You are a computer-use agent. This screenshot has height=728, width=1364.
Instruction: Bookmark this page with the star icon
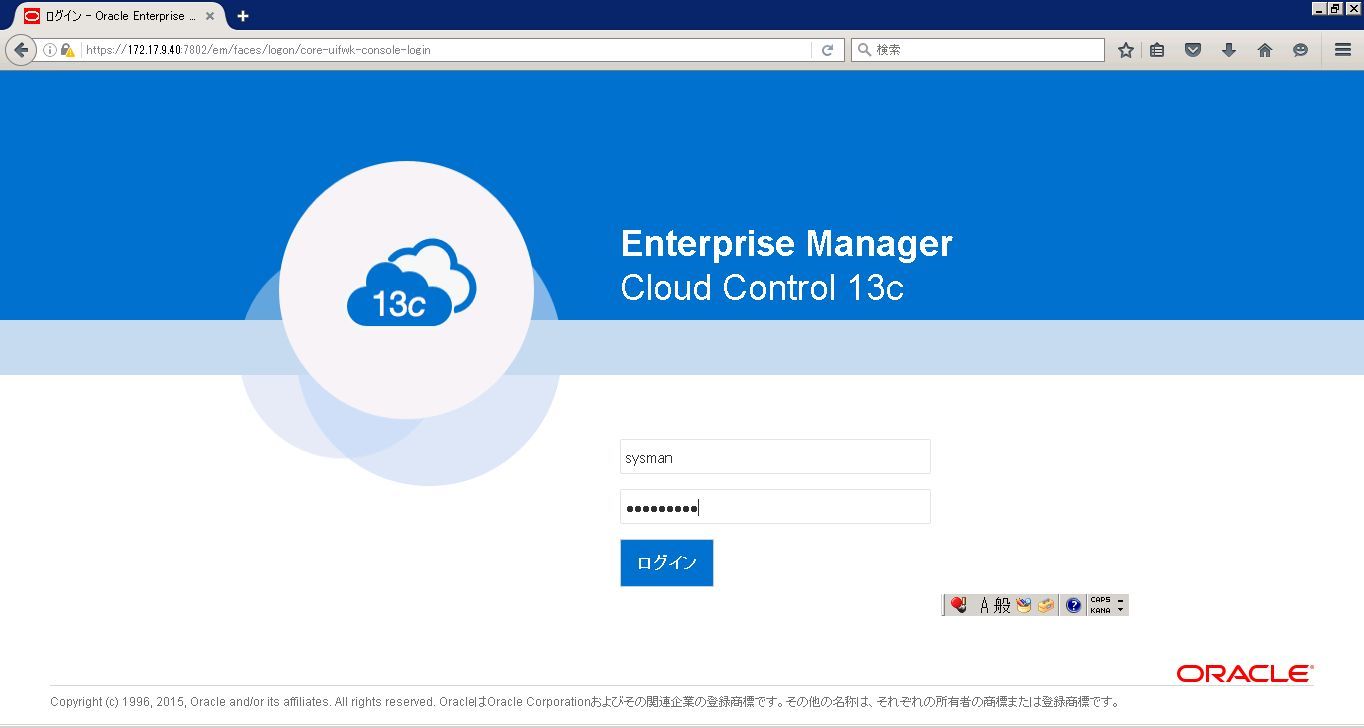click(x=1126, y=50)
